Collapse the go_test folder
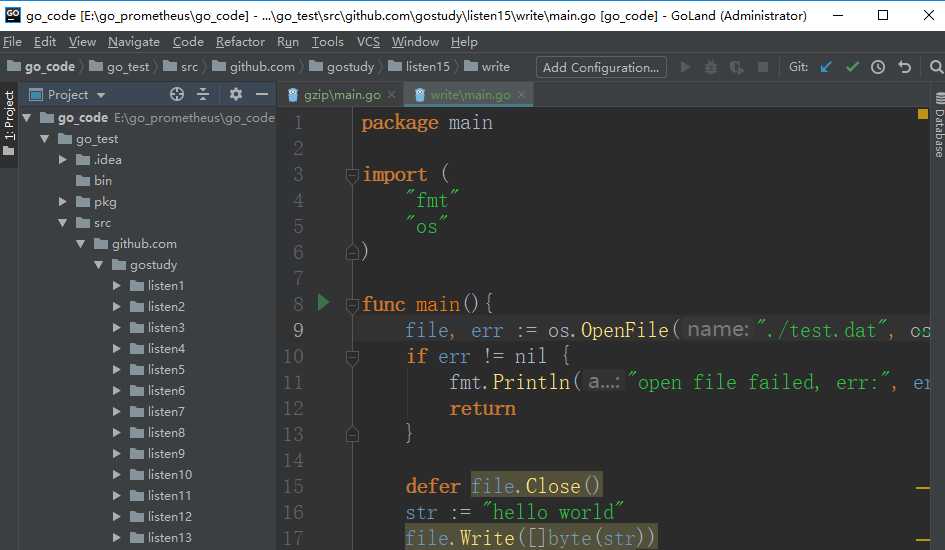The height and width of the screenshot is (550, 945). tap(45, 139)
